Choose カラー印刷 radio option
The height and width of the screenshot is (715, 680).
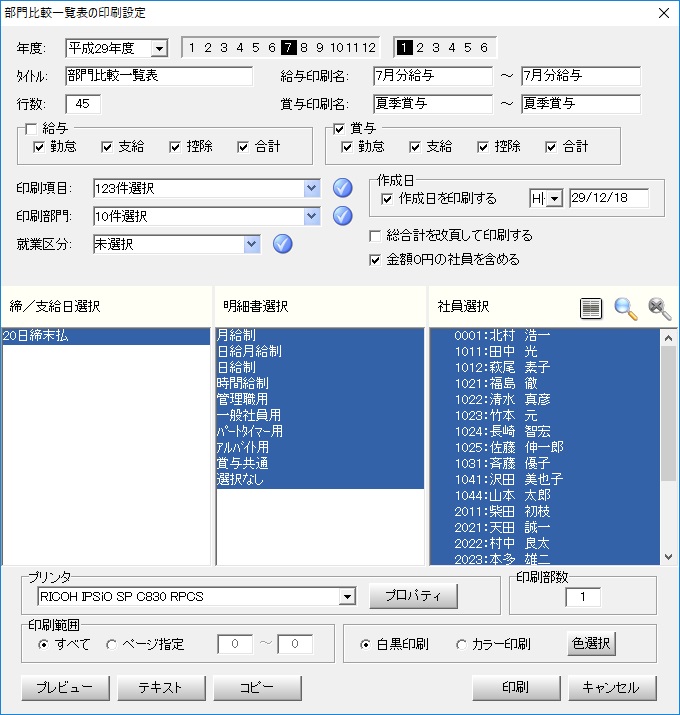point(462,644)
